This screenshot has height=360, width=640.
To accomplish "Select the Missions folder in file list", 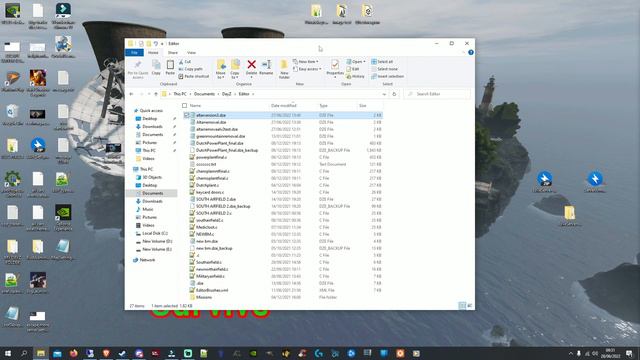I will (x=204, y=297).
